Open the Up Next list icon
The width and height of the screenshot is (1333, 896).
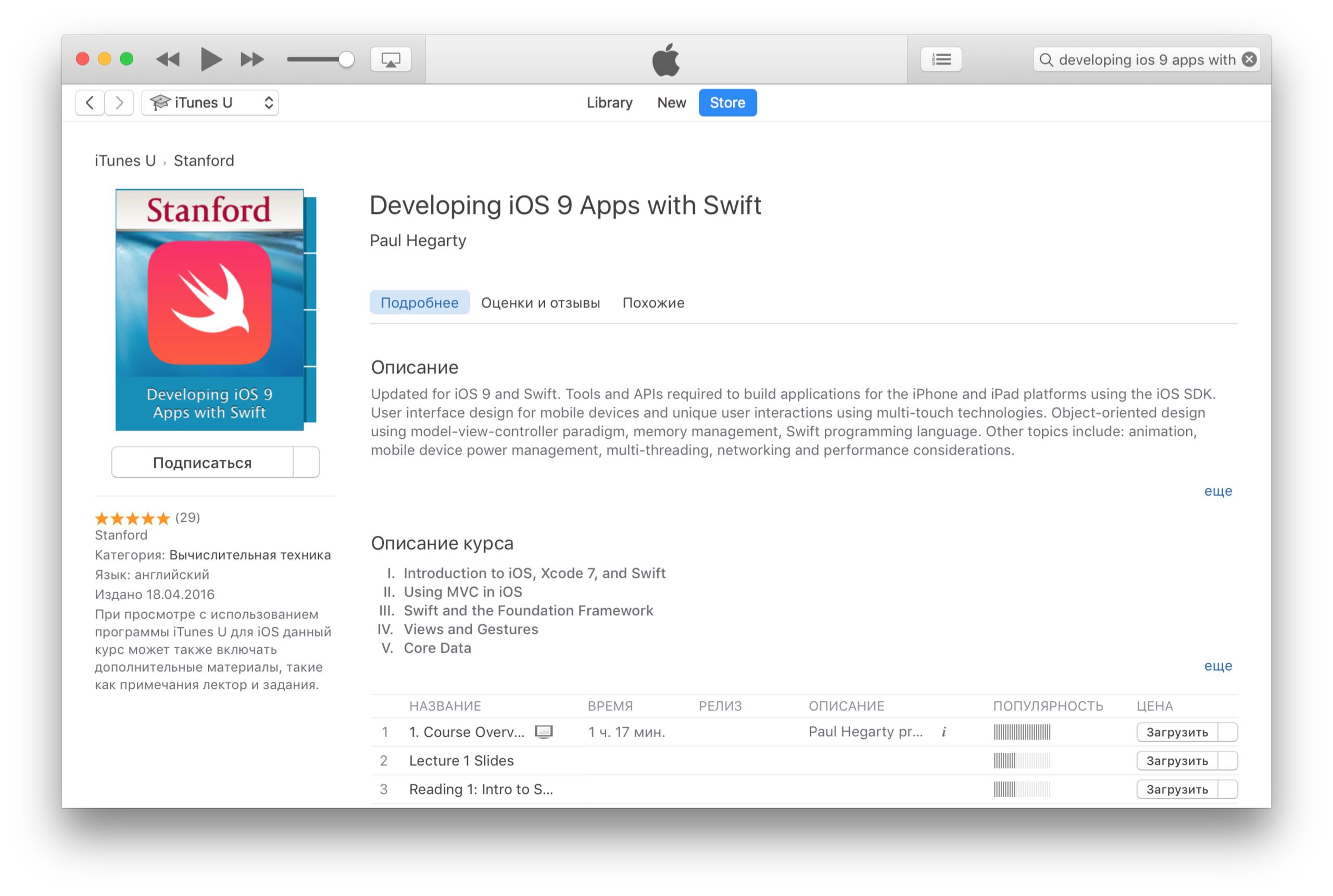pyautogui.click(x=941, y=59)
